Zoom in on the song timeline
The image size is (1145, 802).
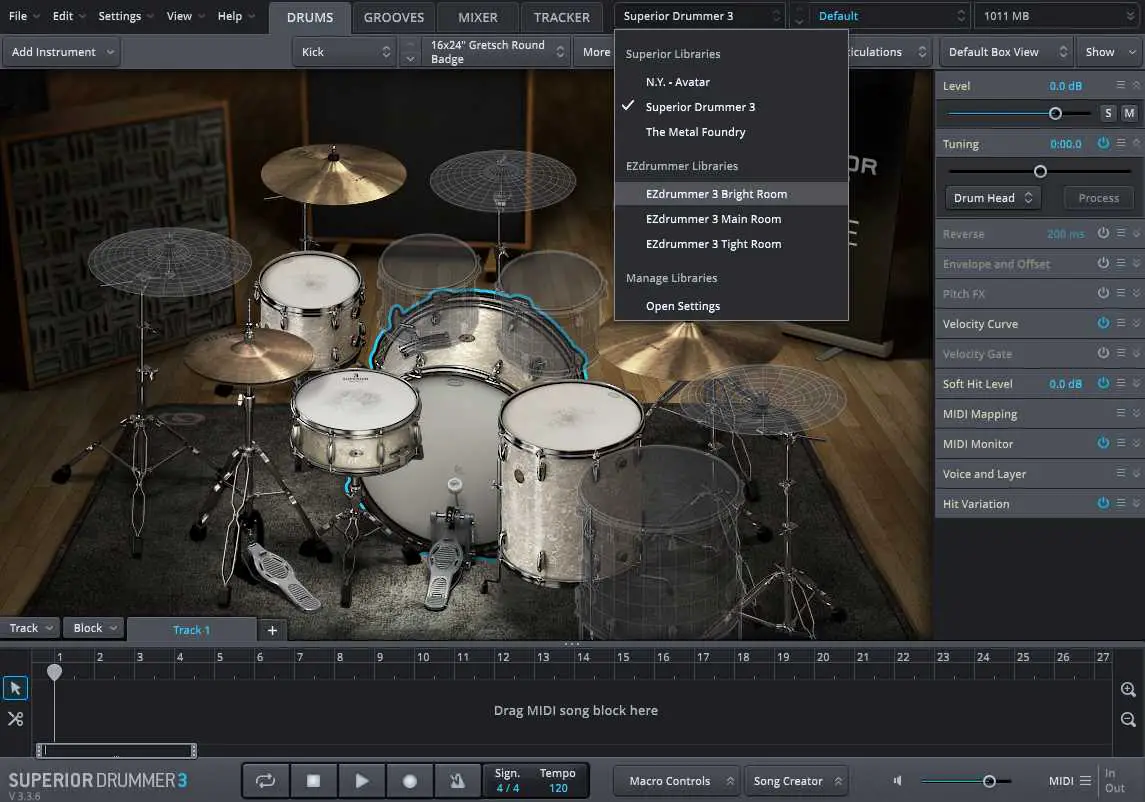point(1127,689)
